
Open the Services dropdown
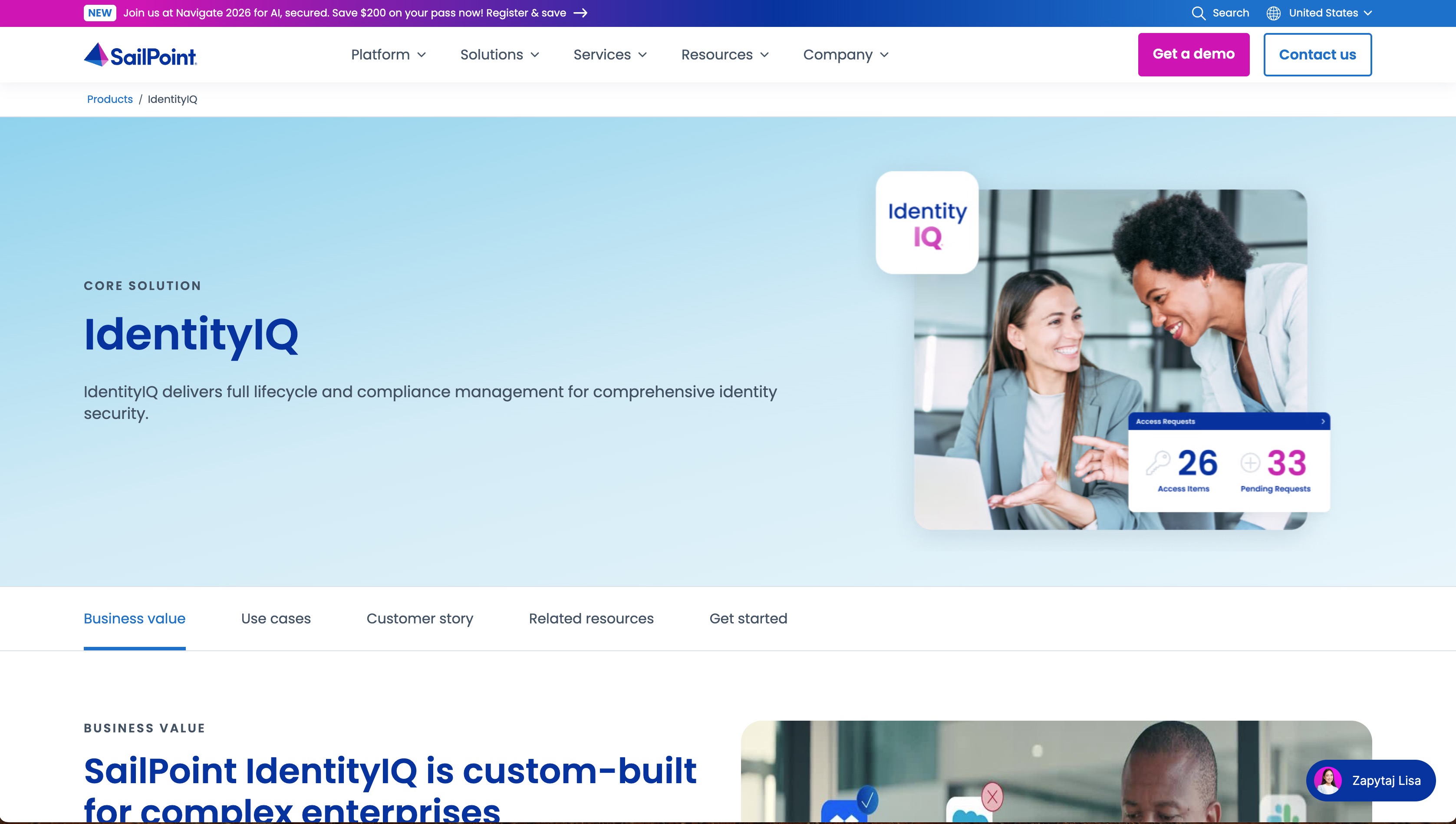(610, 55)
